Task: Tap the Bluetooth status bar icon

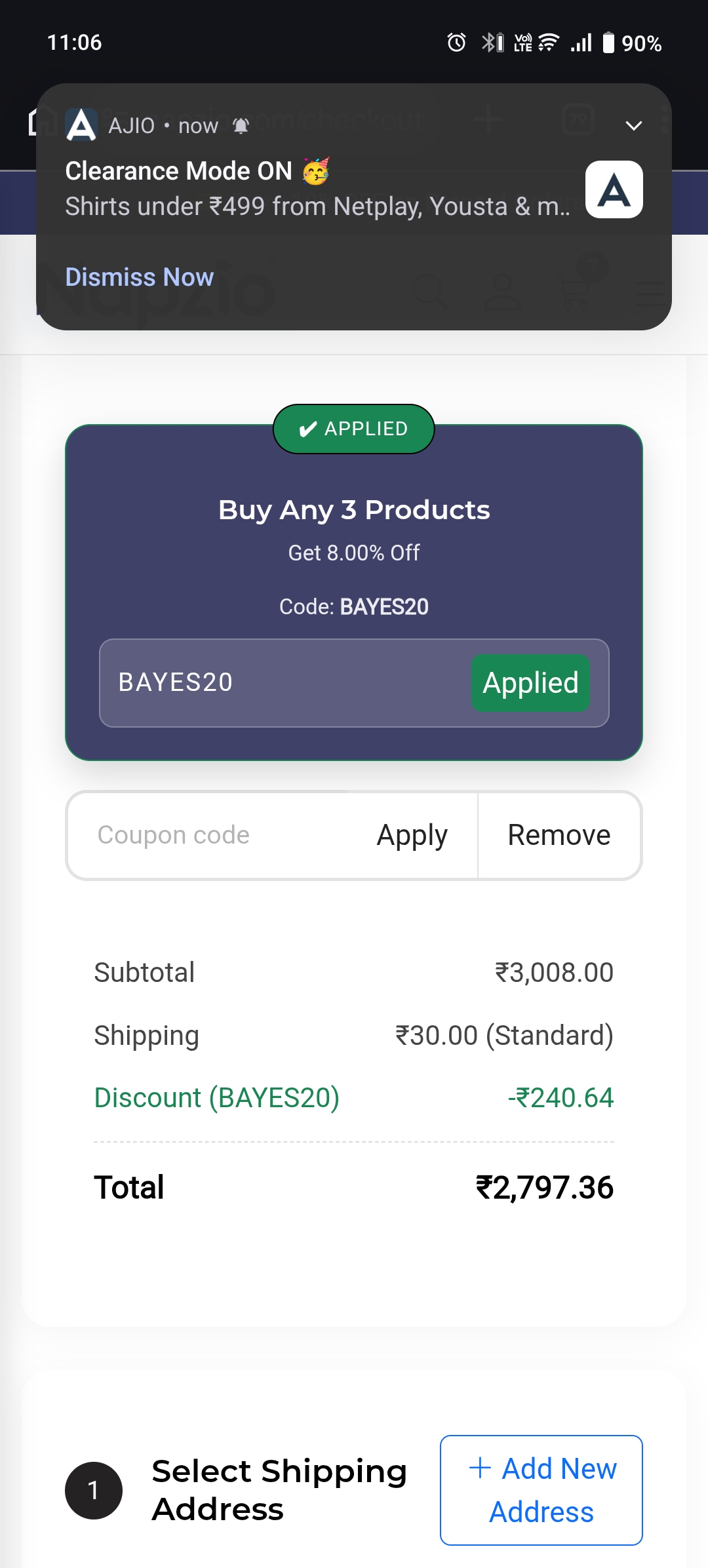Action: coord(492,43)
